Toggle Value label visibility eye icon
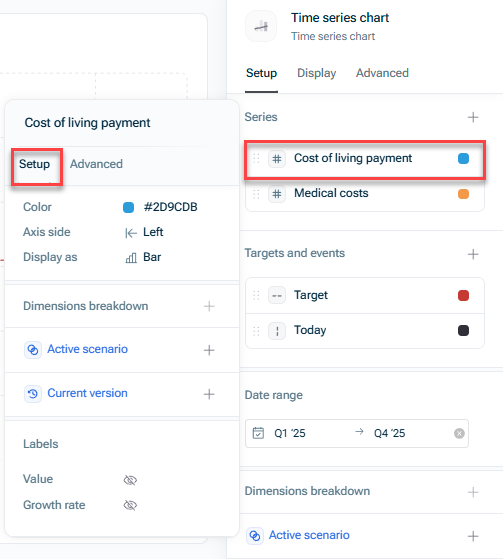This screenshot has width=504, height=559. coord(130,480)
